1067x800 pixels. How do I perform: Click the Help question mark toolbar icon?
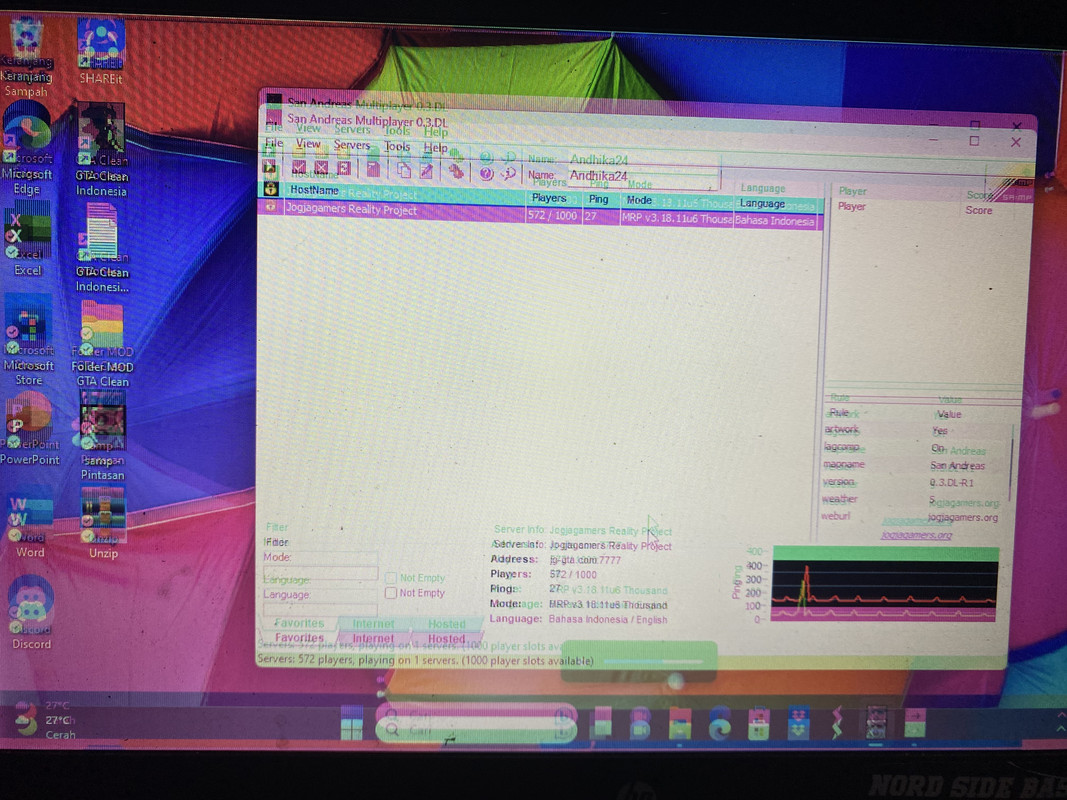point(486,173)
